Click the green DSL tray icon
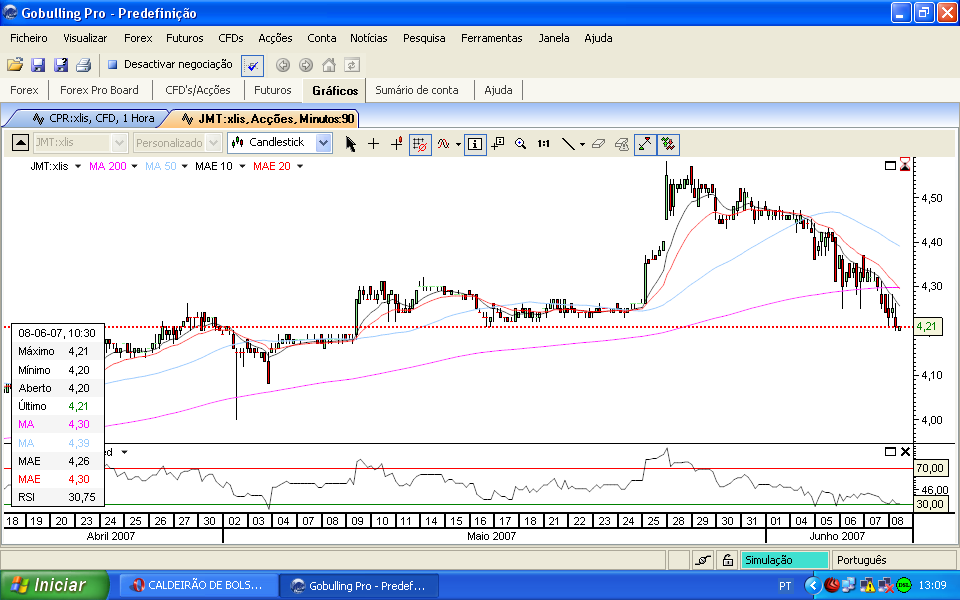 coord(904,585)
